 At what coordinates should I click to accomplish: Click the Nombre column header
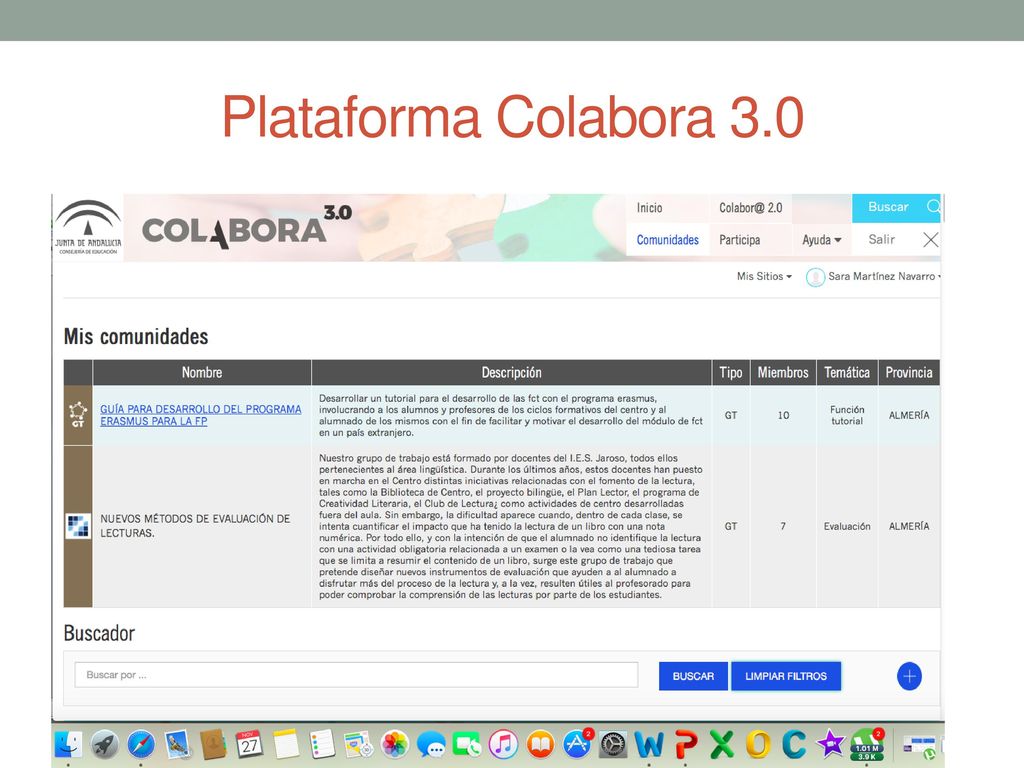[202, 372]
